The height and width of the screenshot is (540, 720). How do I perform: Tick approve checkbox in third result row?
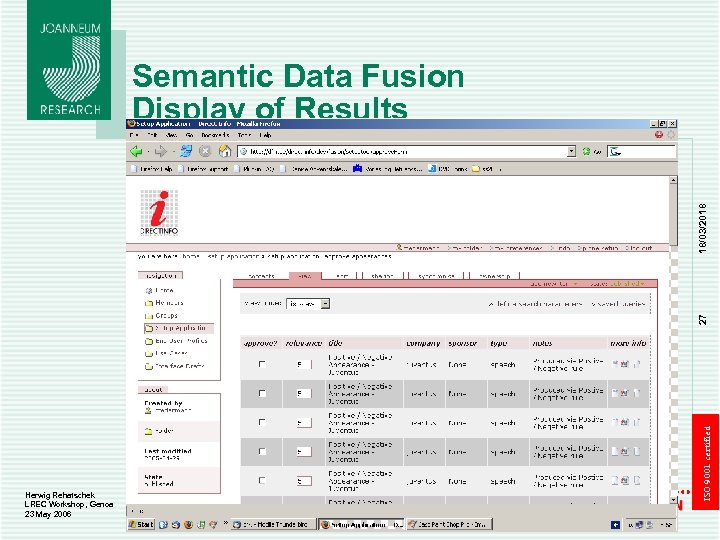(x=262, y=422)
